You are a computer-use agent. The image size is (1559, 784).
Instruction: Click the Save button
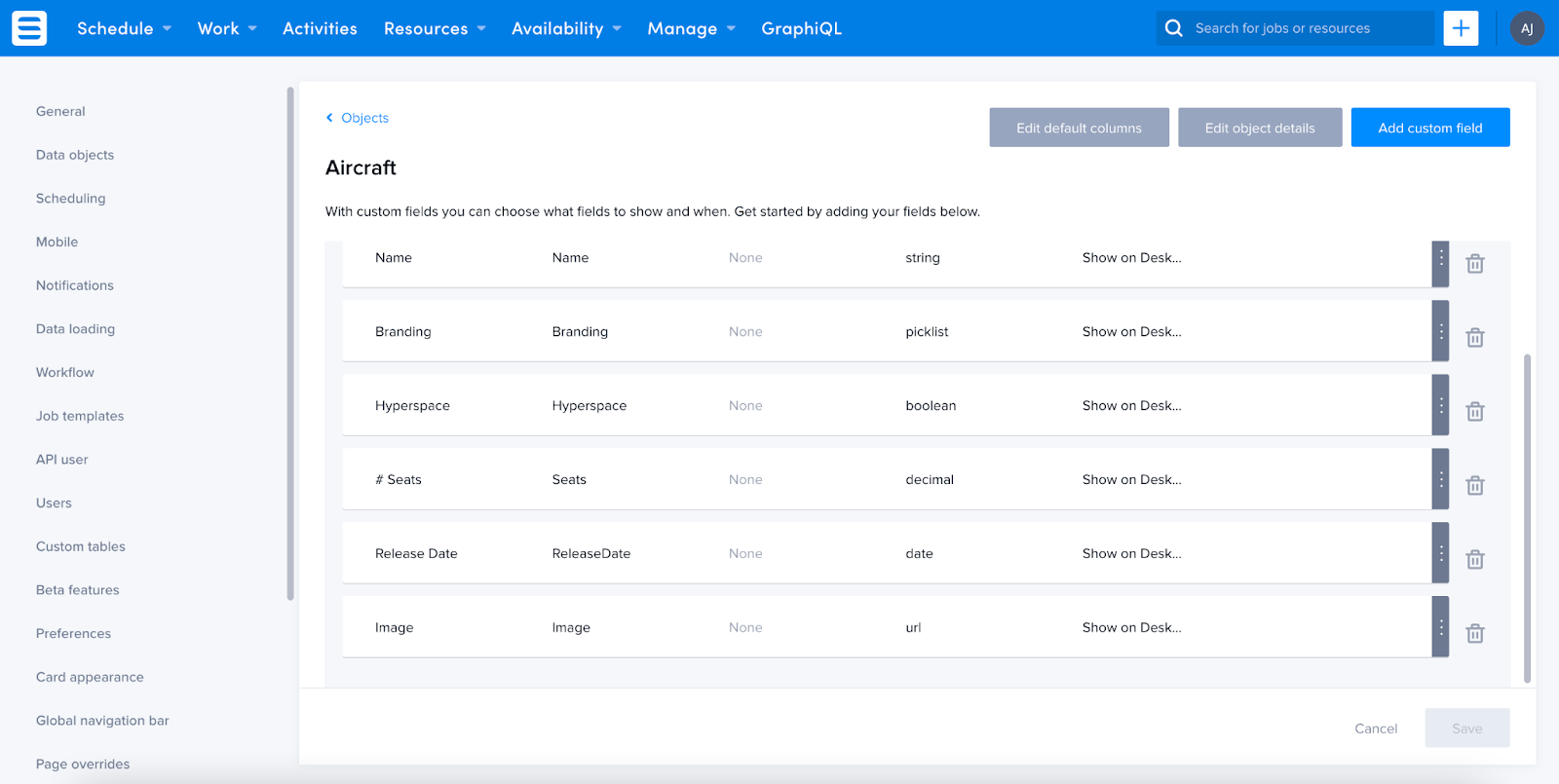pyautogui.click(x=1467, y=728)
